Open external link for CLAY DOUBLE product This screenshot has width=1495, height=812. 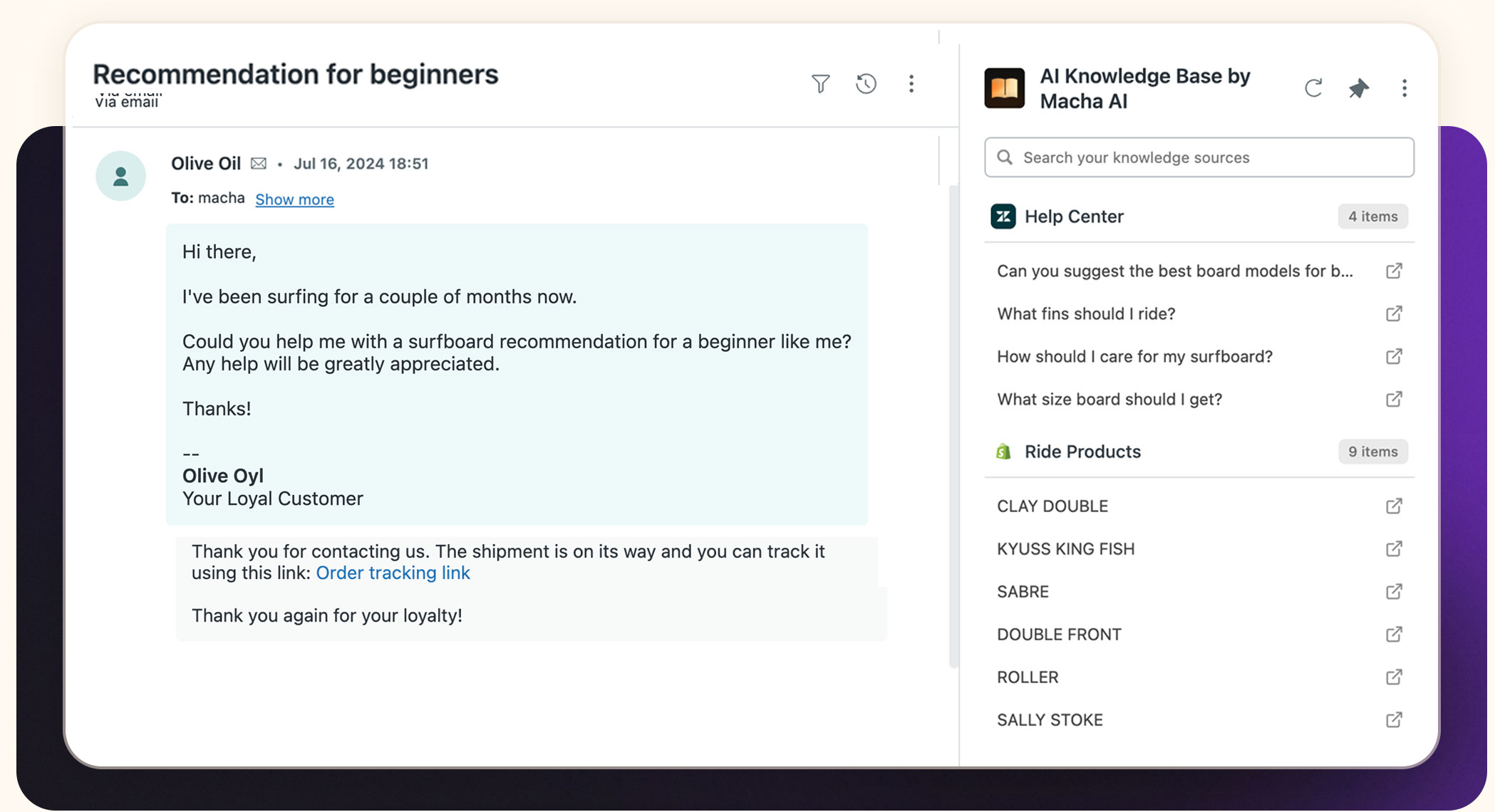pyautogui.click(x=1394, y=506)
